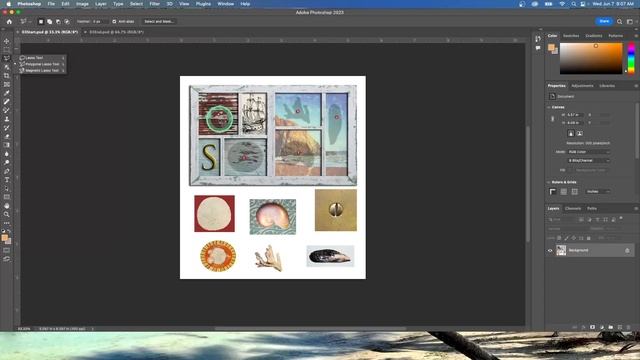Screen dimensions: 640x360
Task: Open the Edit Toolbar ellipsis
Action: (x=7, y=223)
